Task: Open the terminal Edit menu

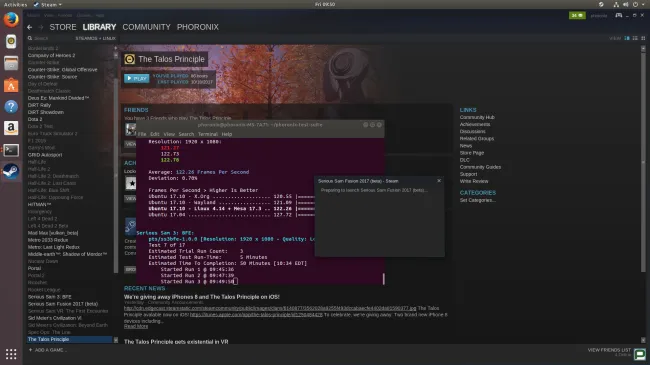Action: coord(155,134)
